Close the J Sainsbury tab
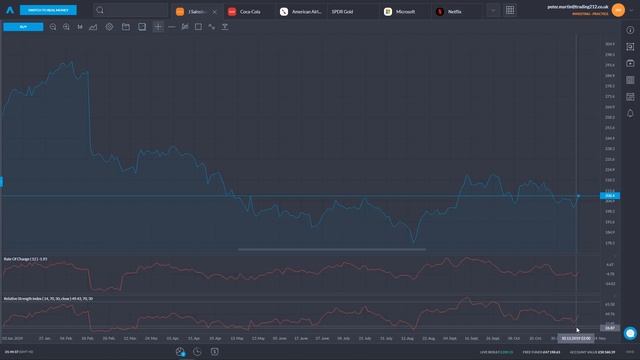The width and height of the screenshot is (640, 360). pyautogui.click(x=215, y=12)
